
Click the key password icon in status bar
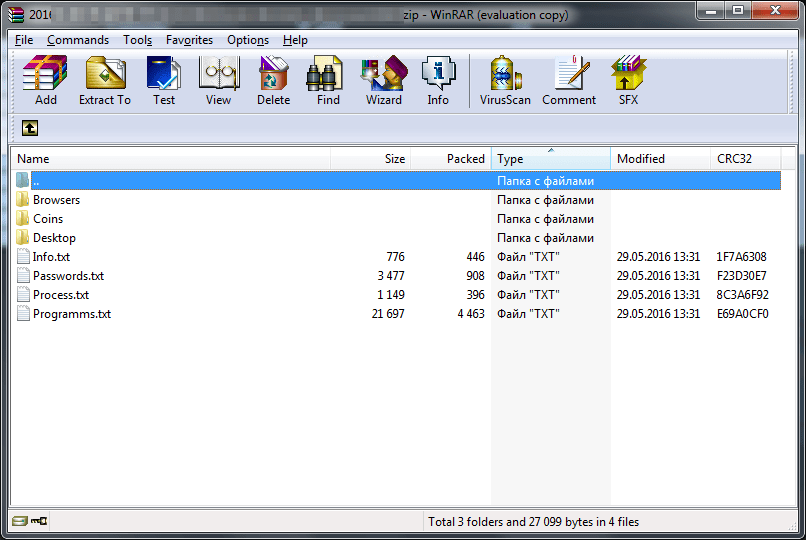point(39,521)
